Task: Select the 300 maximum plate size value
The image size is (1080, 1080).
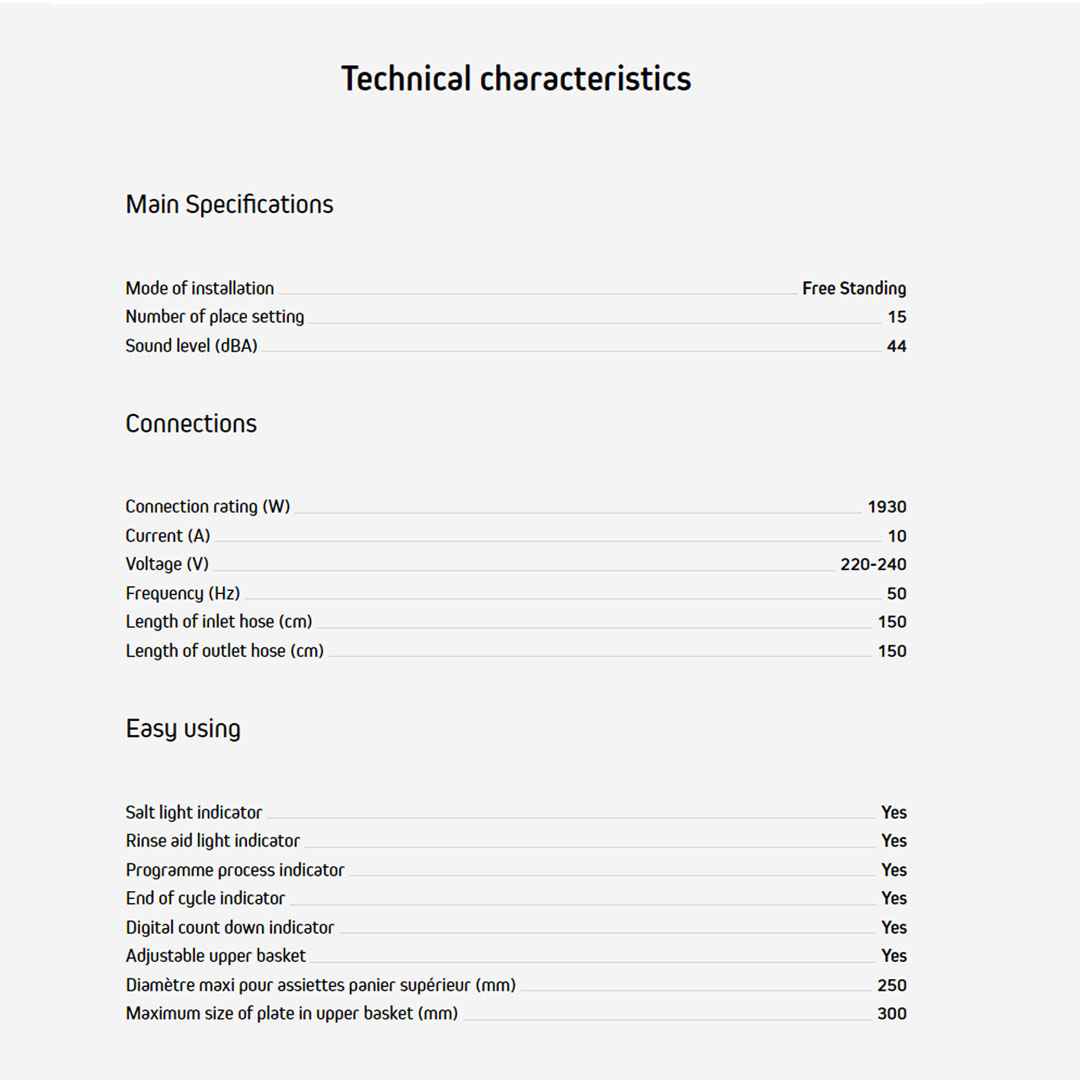Action: tap(891, 1014)
